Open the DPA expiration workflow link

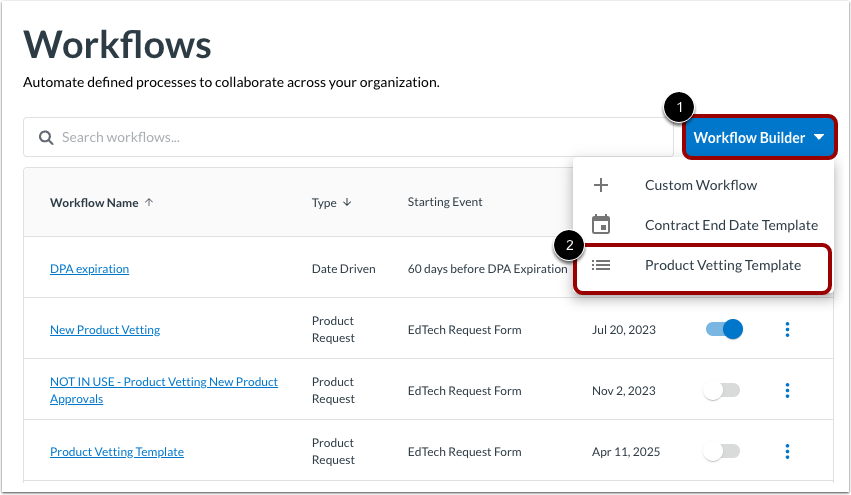pos(90,269)
